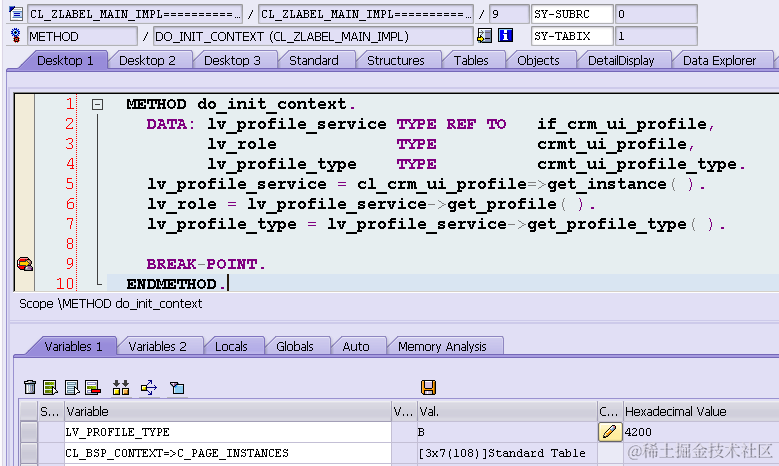Click the S... column header

point(50,411)
